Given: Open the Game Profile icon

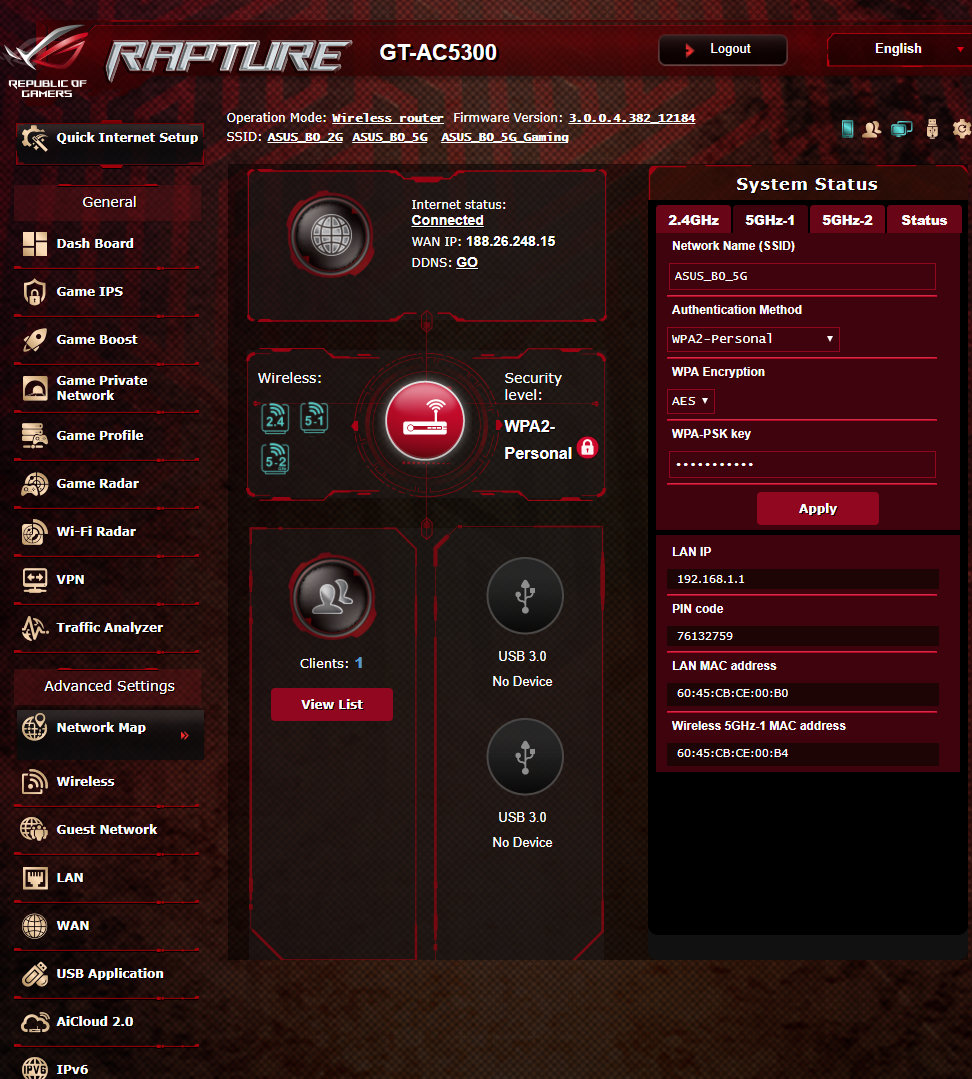Looking at the screenshot, I should (34, 436).
